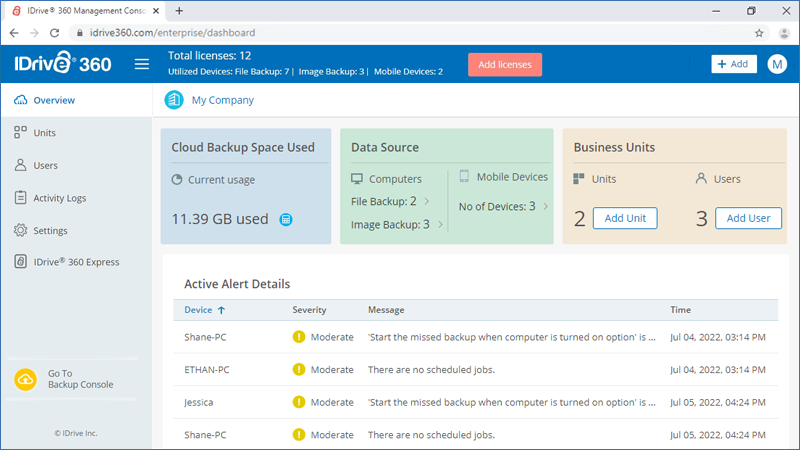Sort by Device column header
800x450 pixels.
click(x=198, y=310)
